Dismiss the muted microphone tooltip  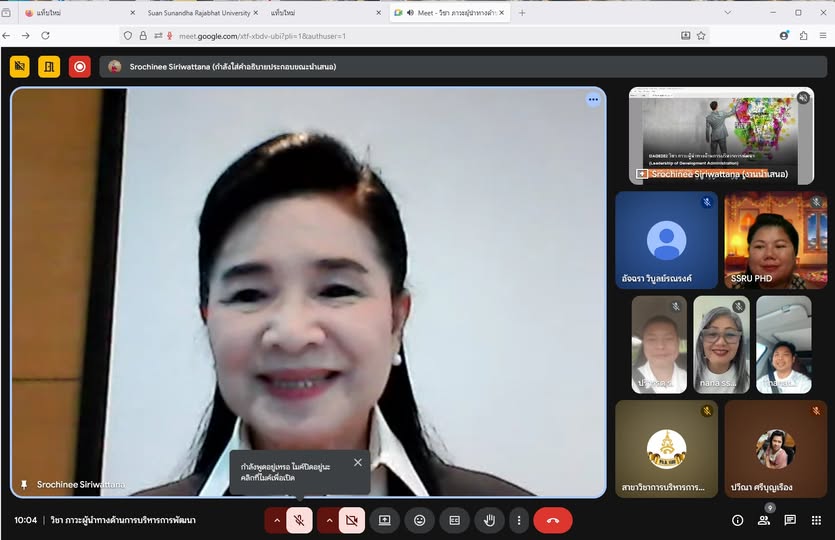358,462
